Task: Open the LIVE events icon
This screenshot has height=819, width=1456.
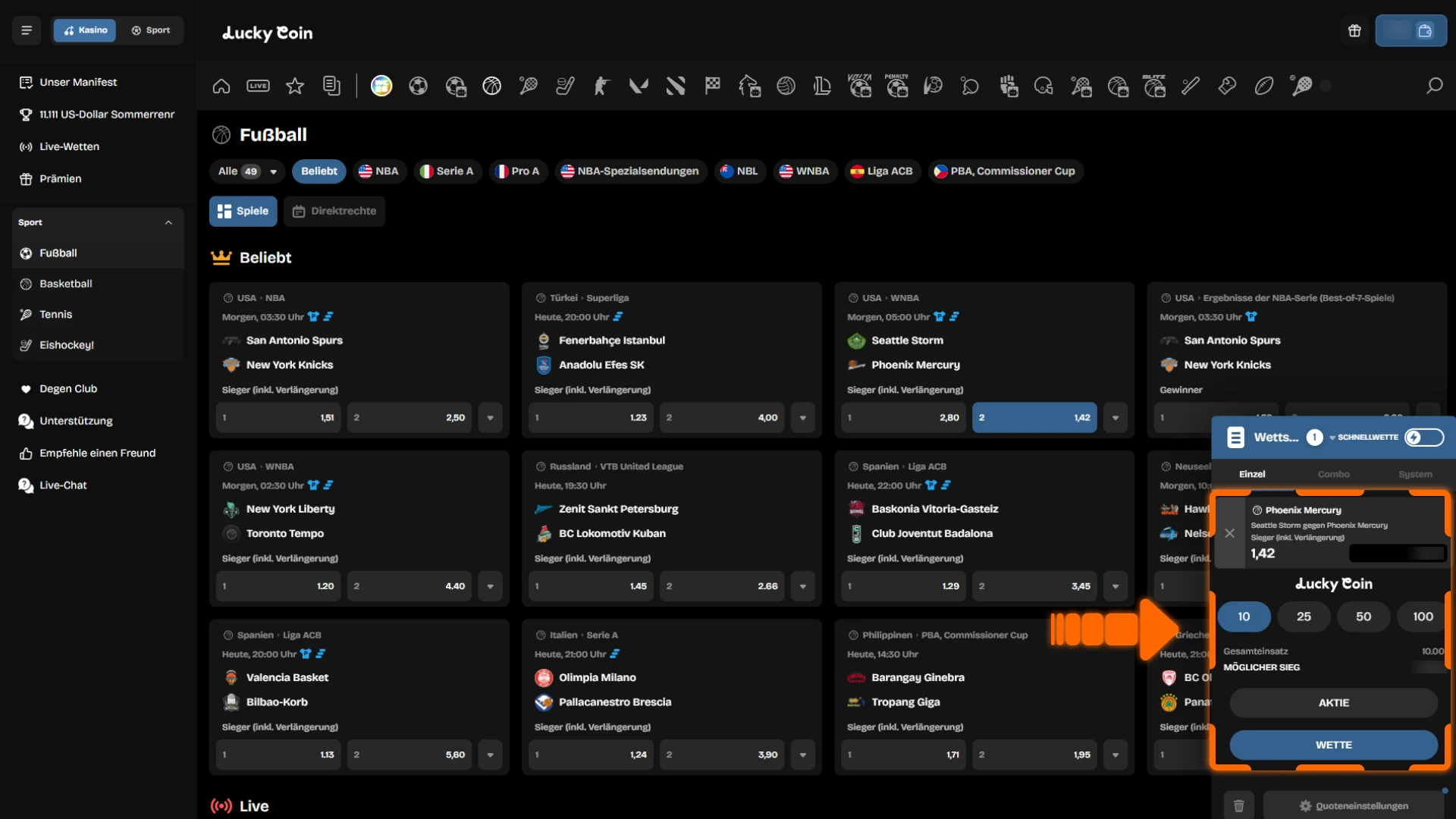Action: pos(258,86)
